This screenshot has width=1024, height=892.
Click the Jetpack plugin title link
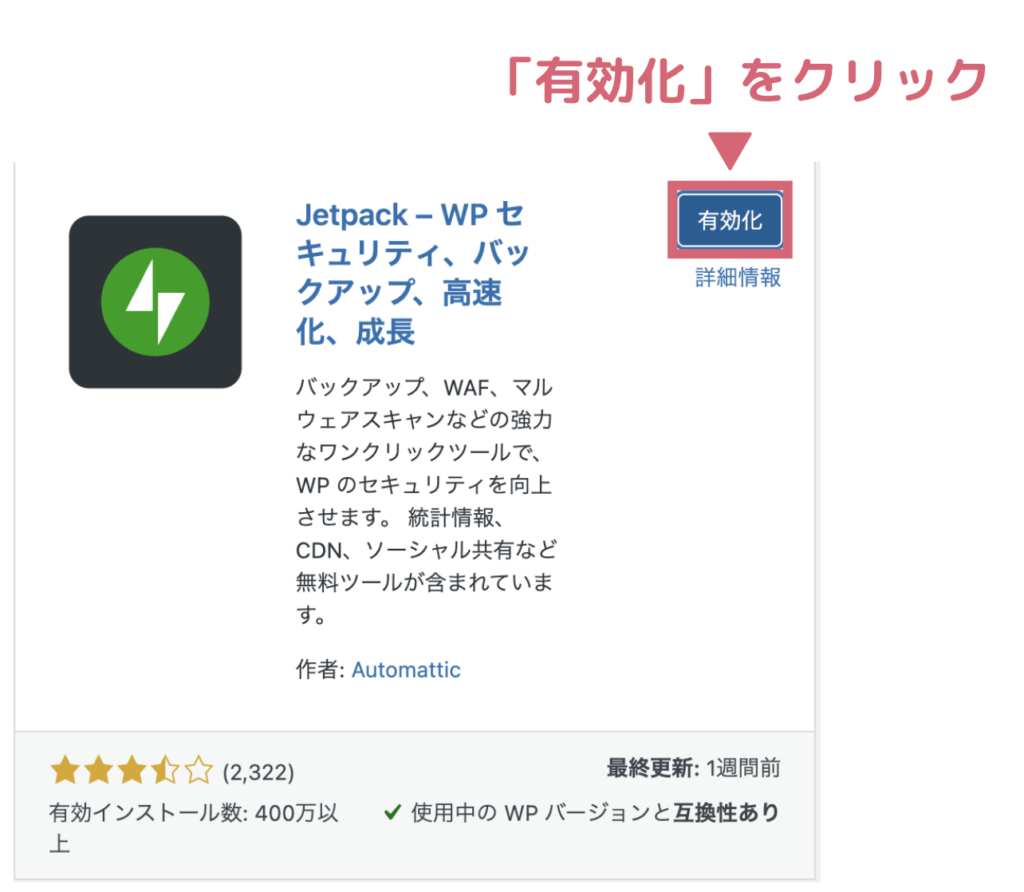tap(412, 273)
